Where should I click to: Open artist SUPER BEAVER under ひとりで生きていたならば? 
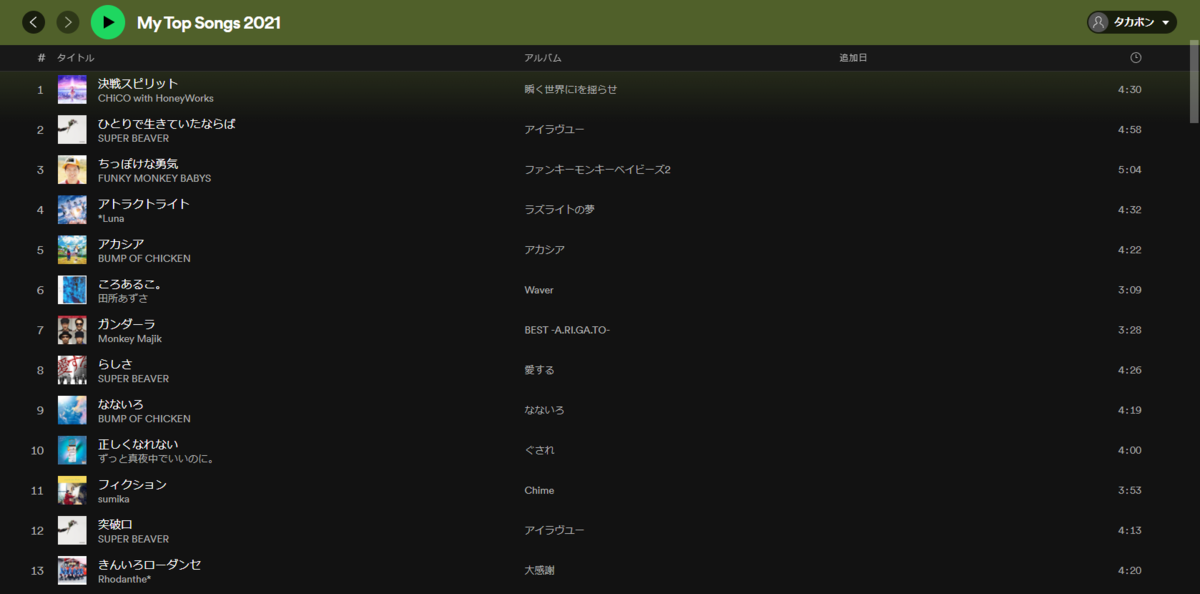(x=133, y=139)
